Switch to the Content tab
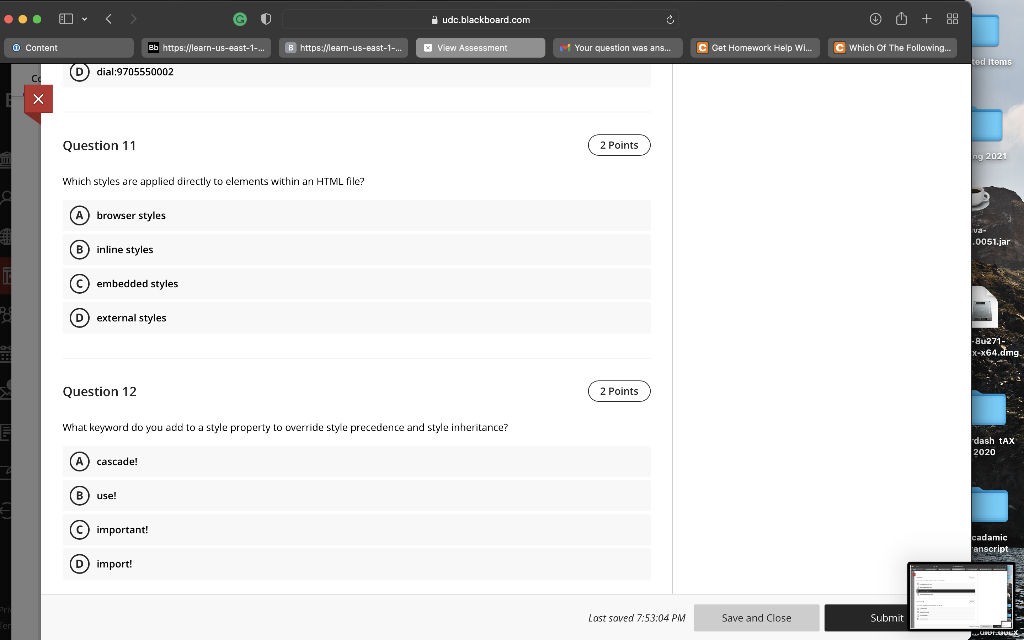 pos(69,48)
